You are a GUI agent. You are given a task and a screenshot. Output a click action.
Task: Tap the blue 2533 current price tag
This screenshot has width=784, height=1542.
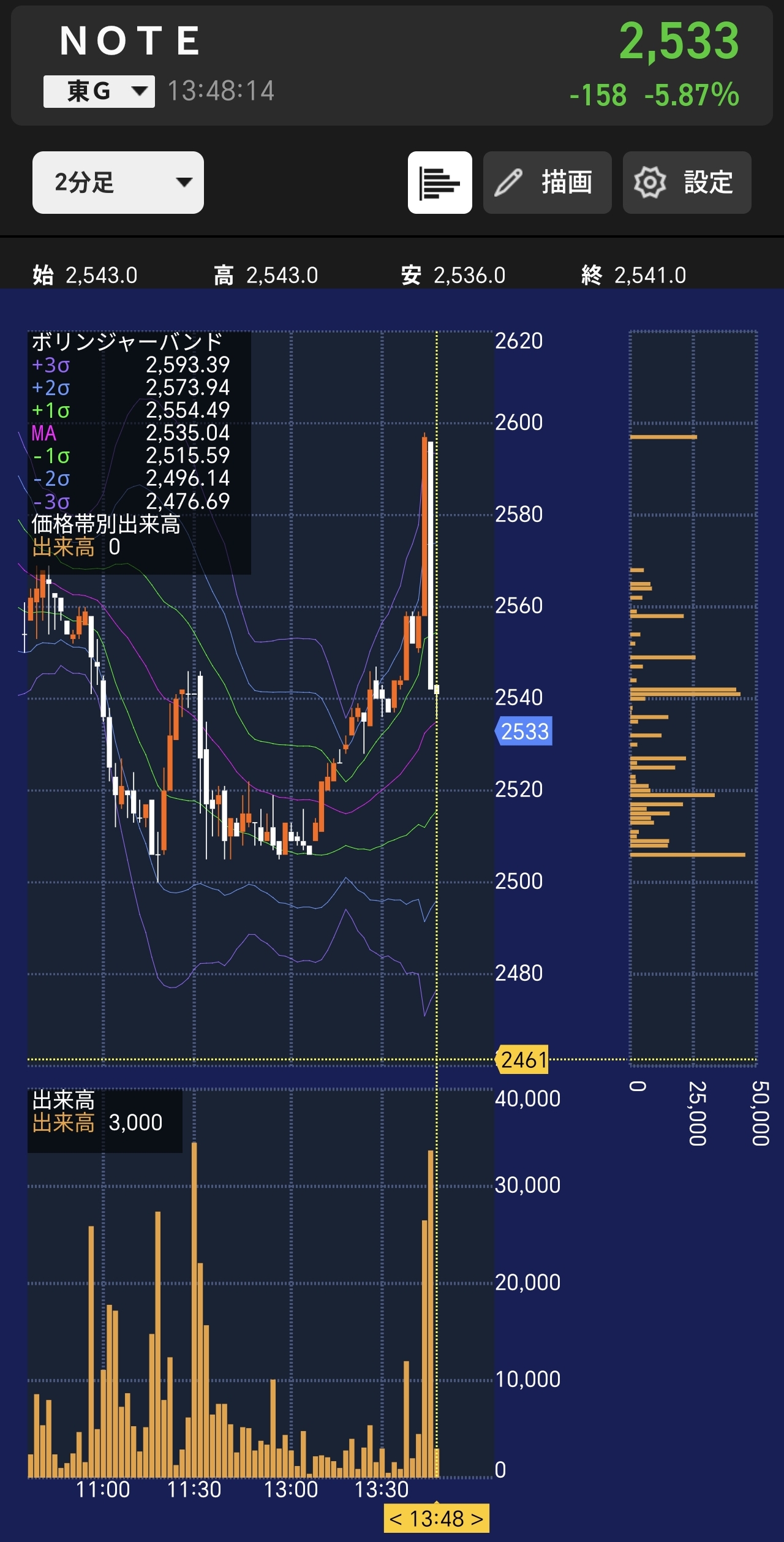click(x=524, y=731)
